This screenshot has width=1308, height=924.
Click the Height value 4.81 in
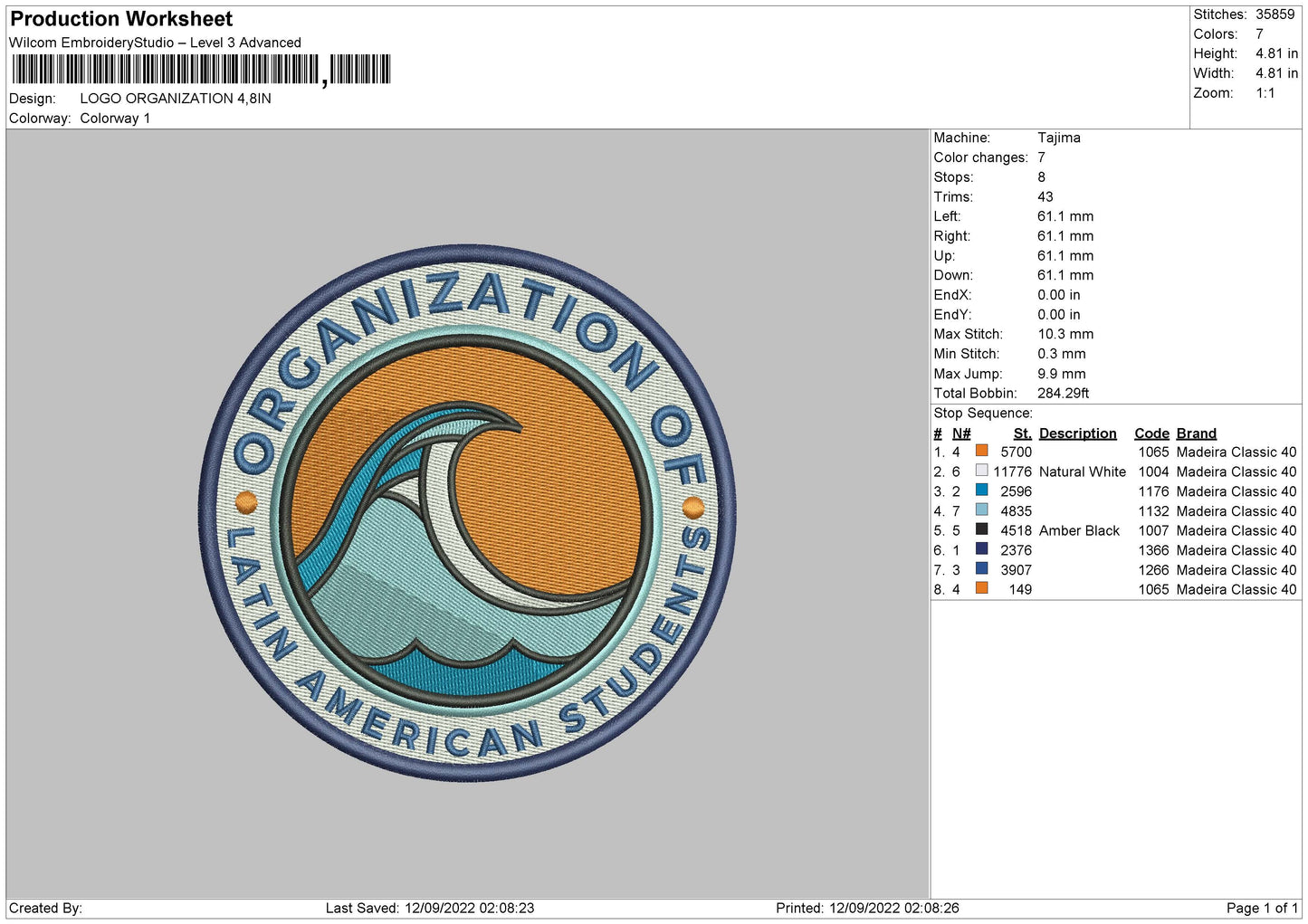click(x=1276, y=53)
